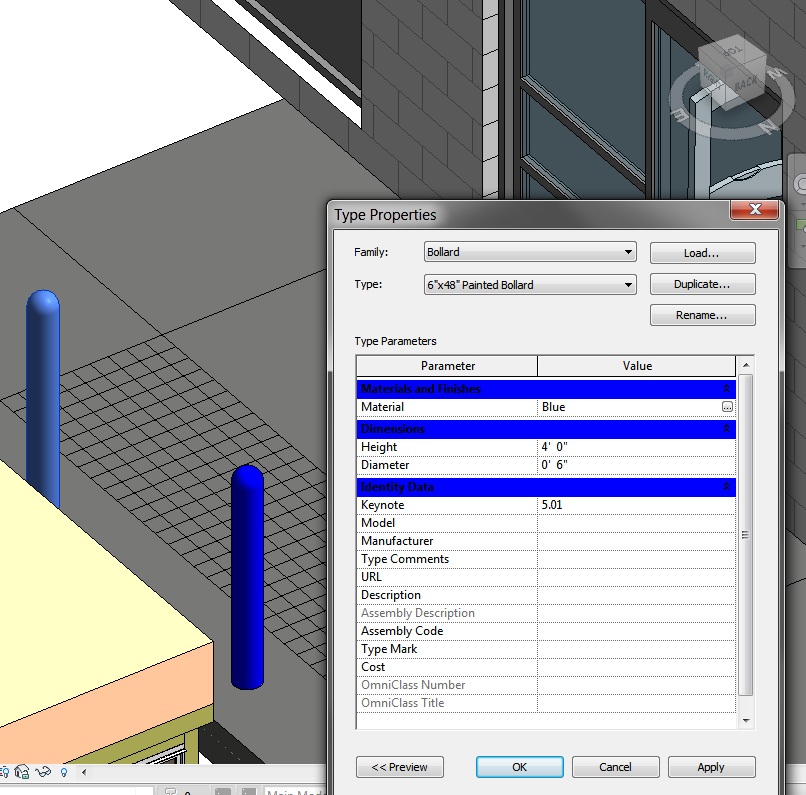Image resolution: width=806 pixels, height=795 pixels.
Task: Click the parameter list scroll up arrow
Action: [746, 365]
